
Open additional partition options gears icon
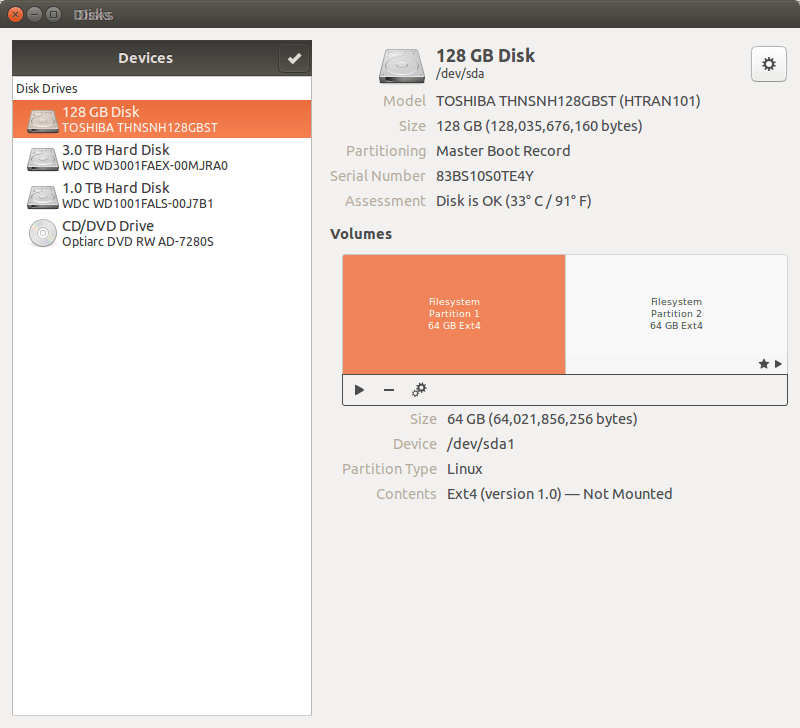click(419, 390)
